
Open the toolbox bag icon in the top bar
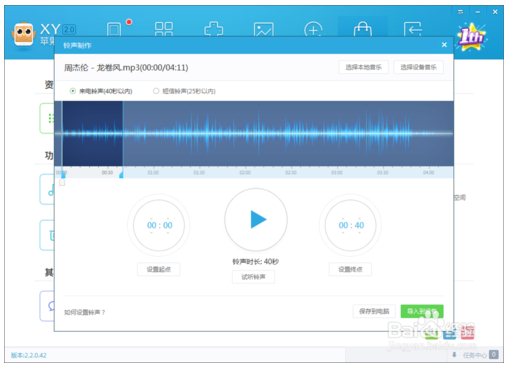[363, 29]
